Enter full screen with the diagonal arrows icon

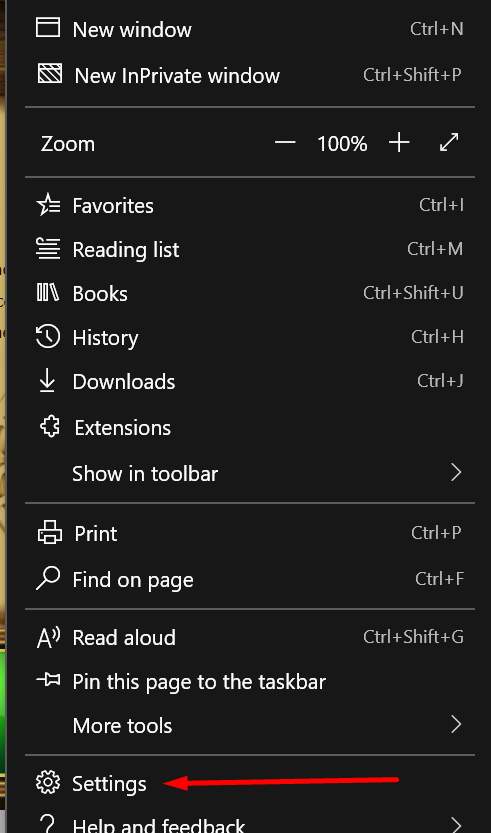pyautogui.click(x=450, y=142)
